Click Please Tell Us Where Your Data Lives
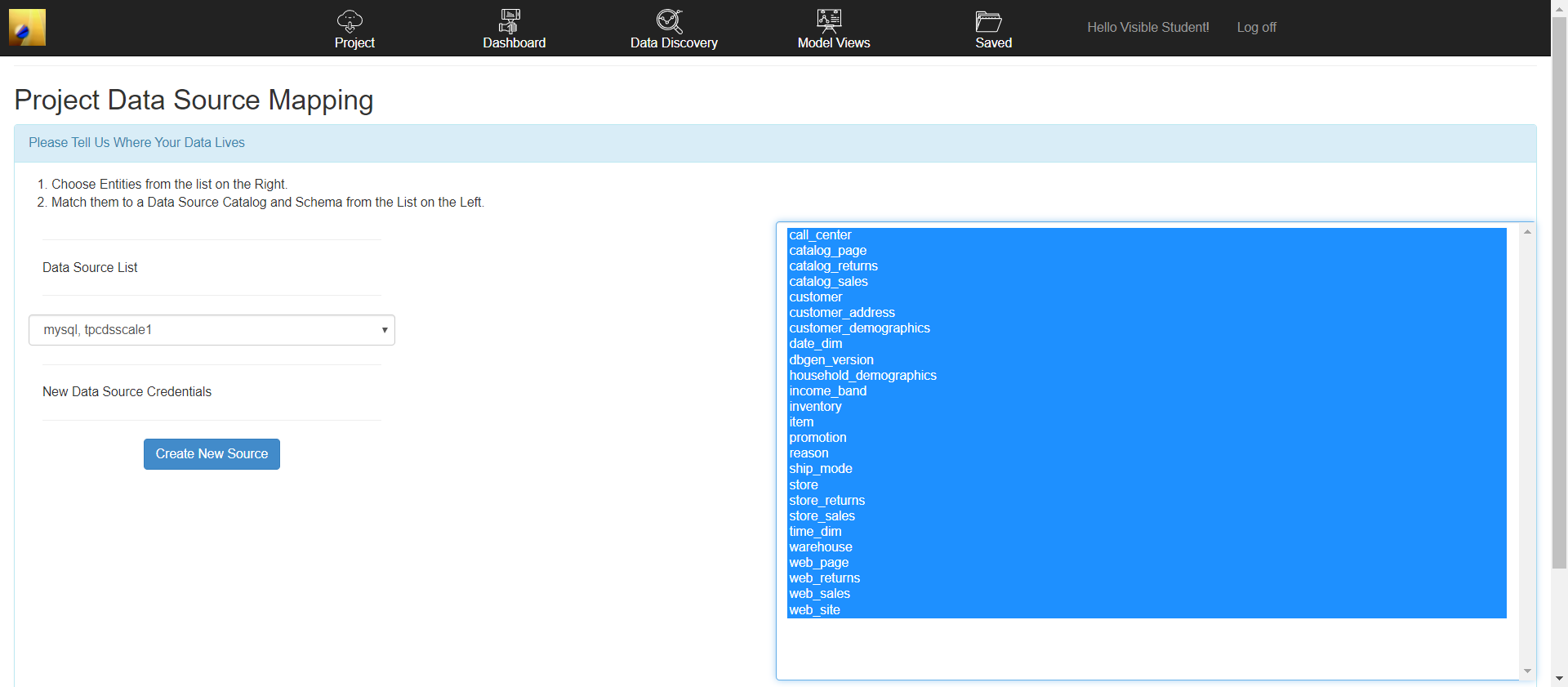This screenshot has height=687, width=1568. (x=136, y=143)
